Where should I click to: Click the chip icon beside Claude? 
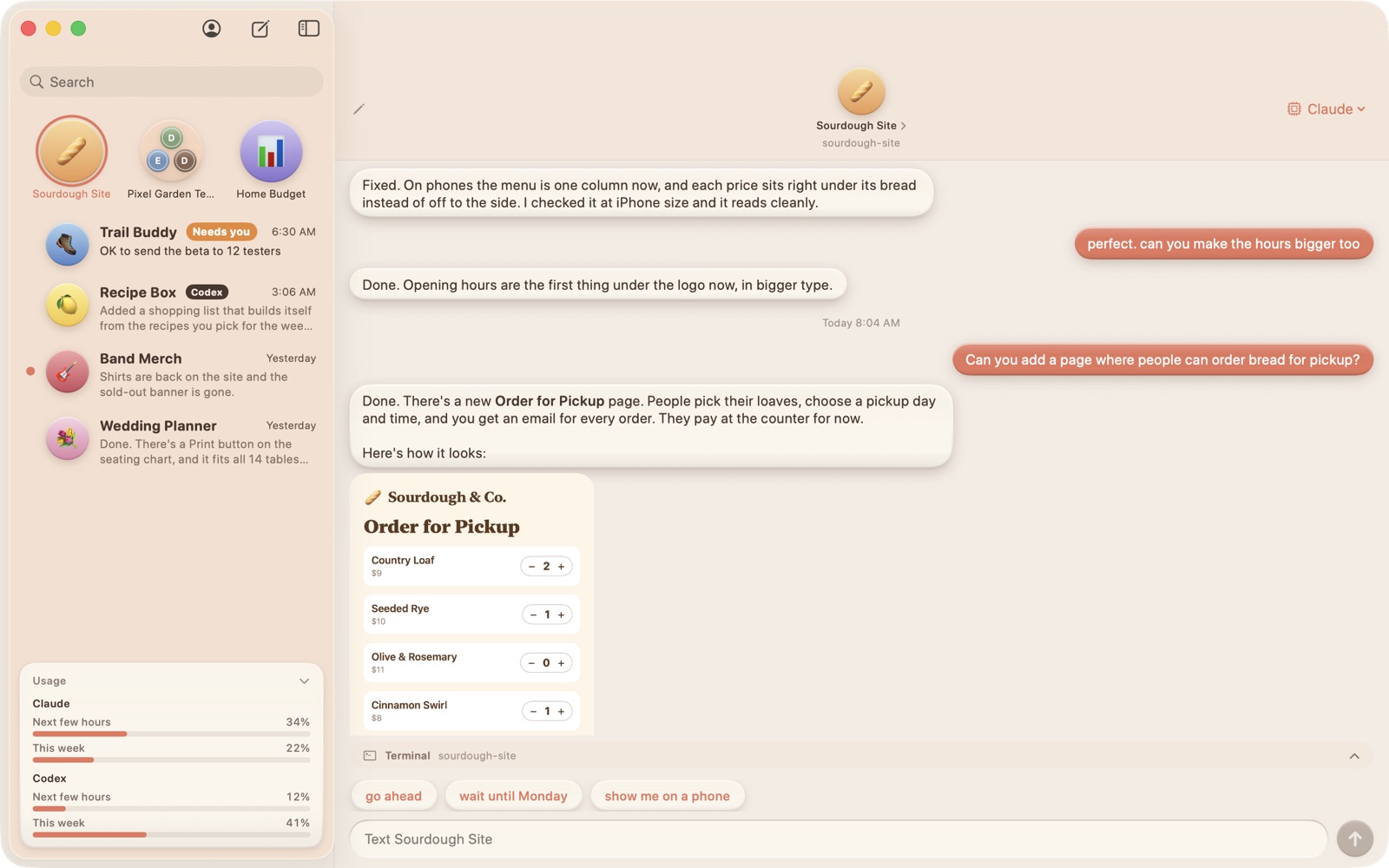(1294, 108)
